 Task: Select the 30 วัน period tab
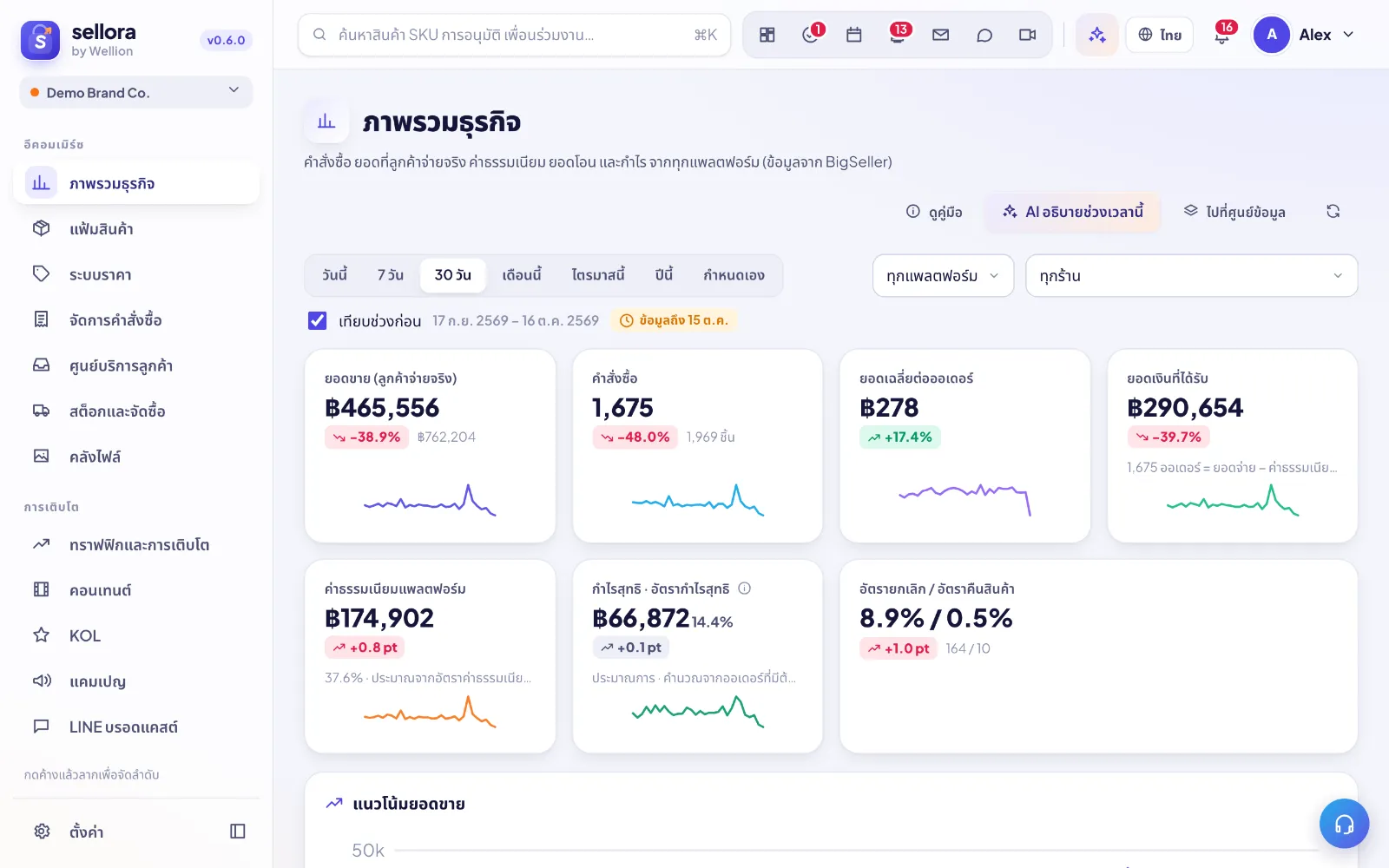[453, 275]
